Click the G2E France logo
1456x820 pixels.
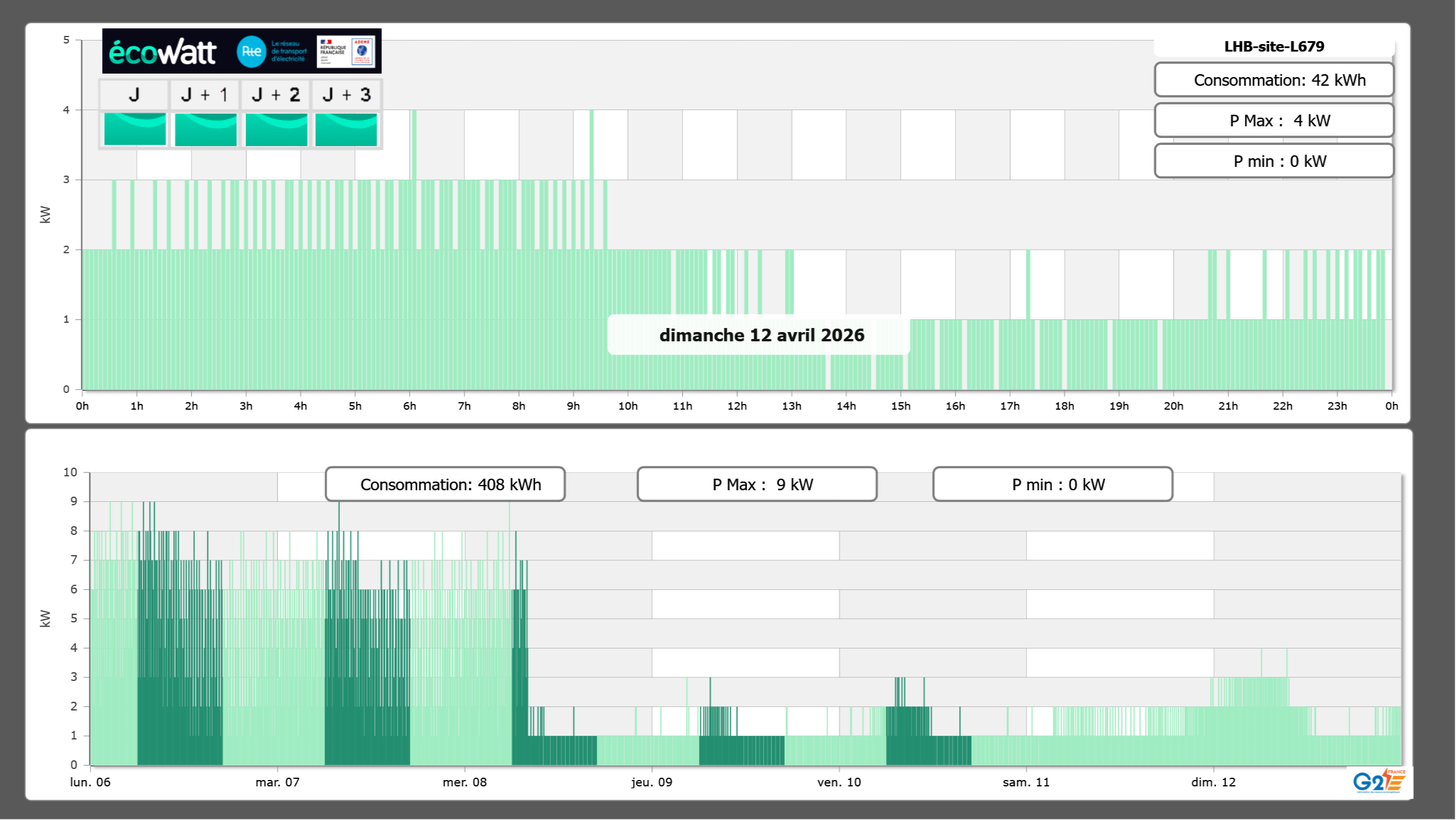point(1379,781)
